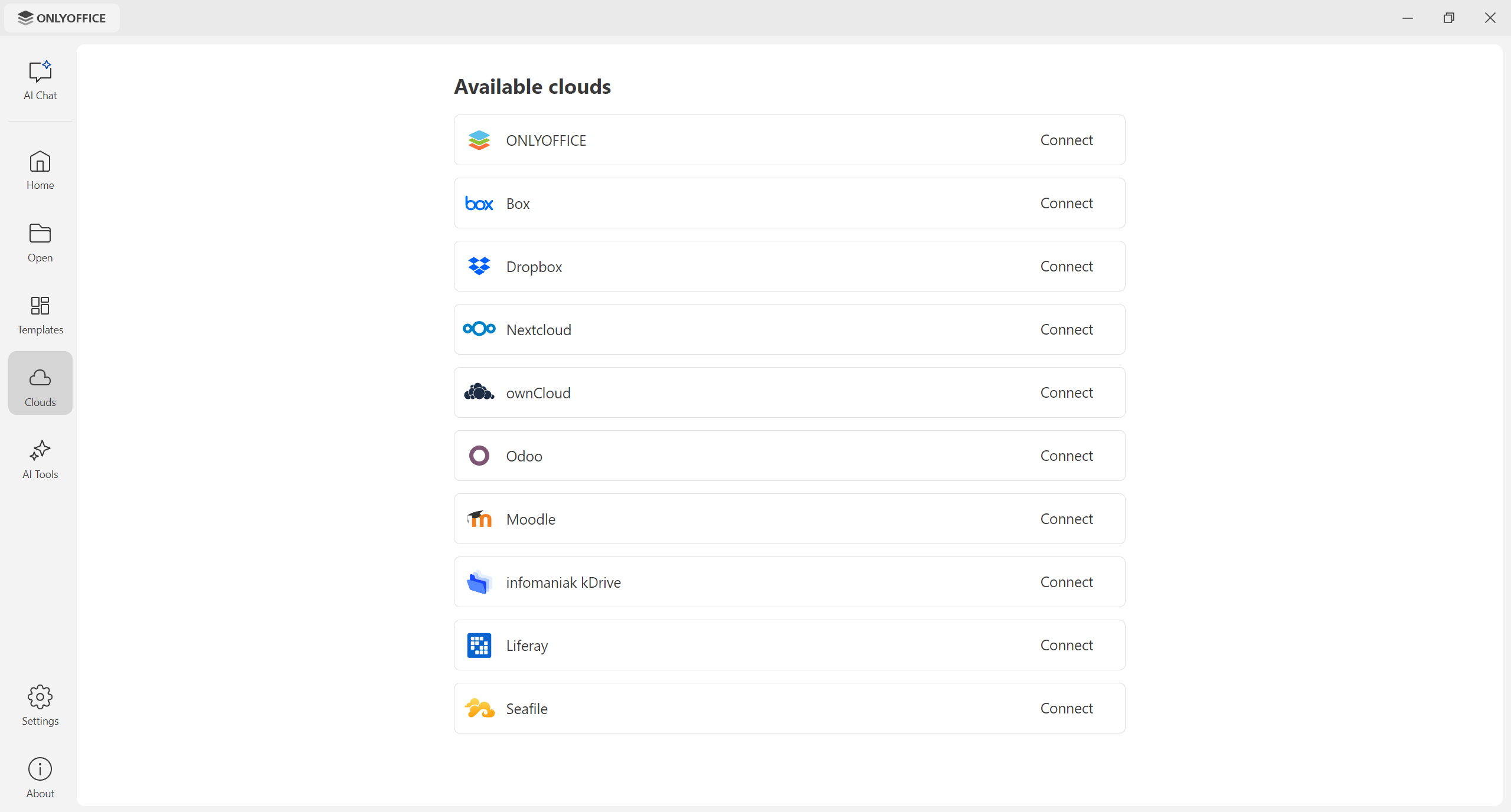The image size is (1511, 812).
Task: Click the Box logo icon
Action: click(x=479, y=204)
